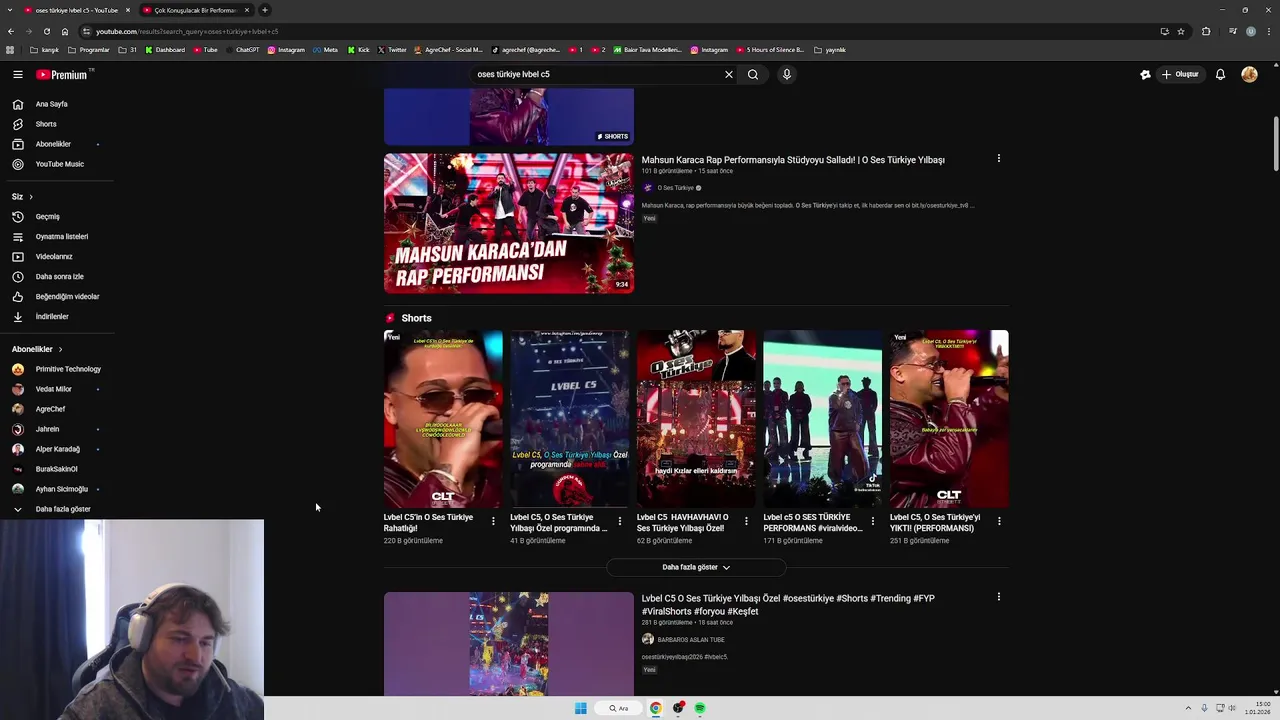Open options for HAVHAVHAVI short
This screenshot has width=1280, height=720.
coord(746,521)
